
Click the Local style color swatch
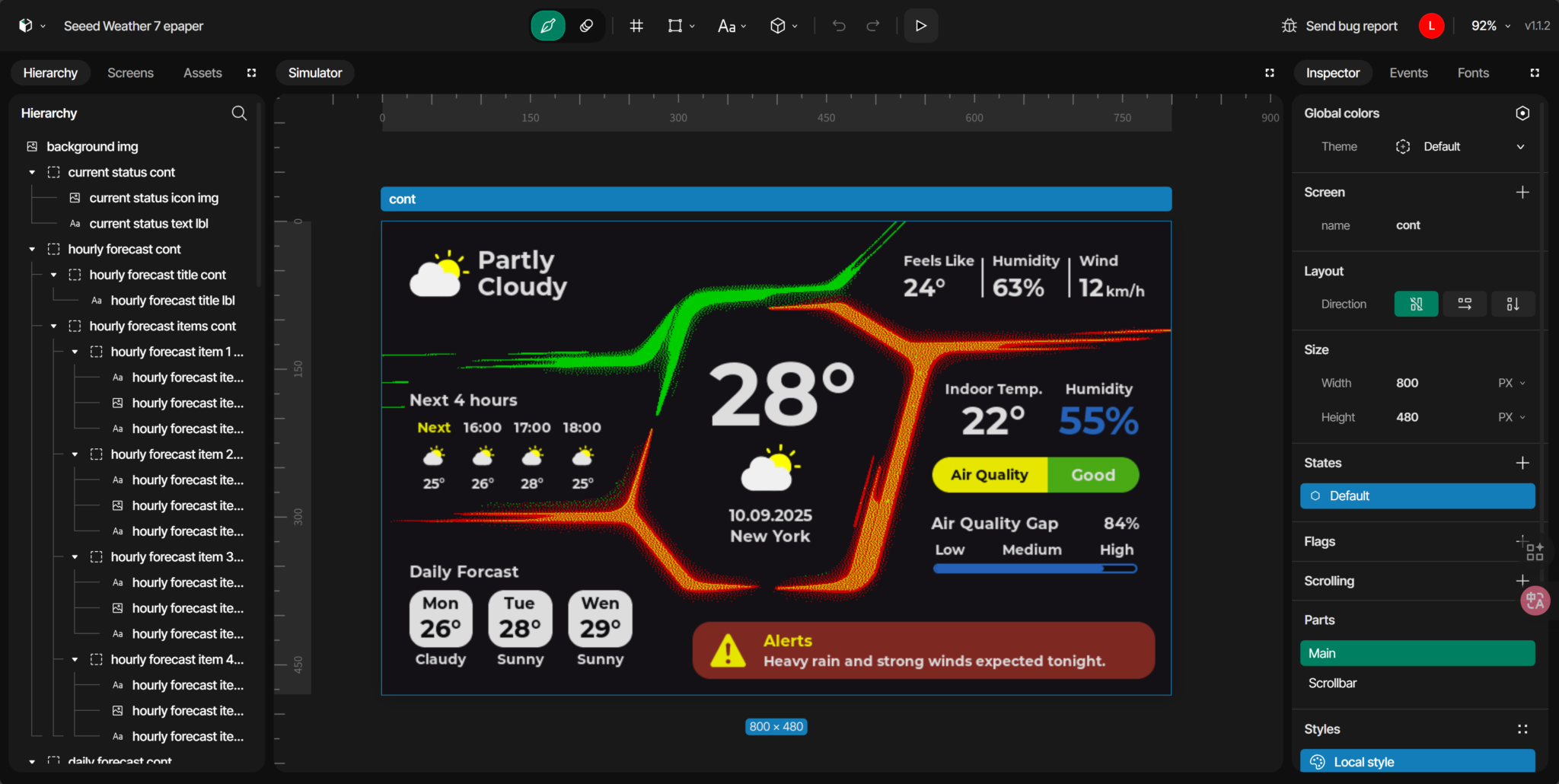point(1318,761)
